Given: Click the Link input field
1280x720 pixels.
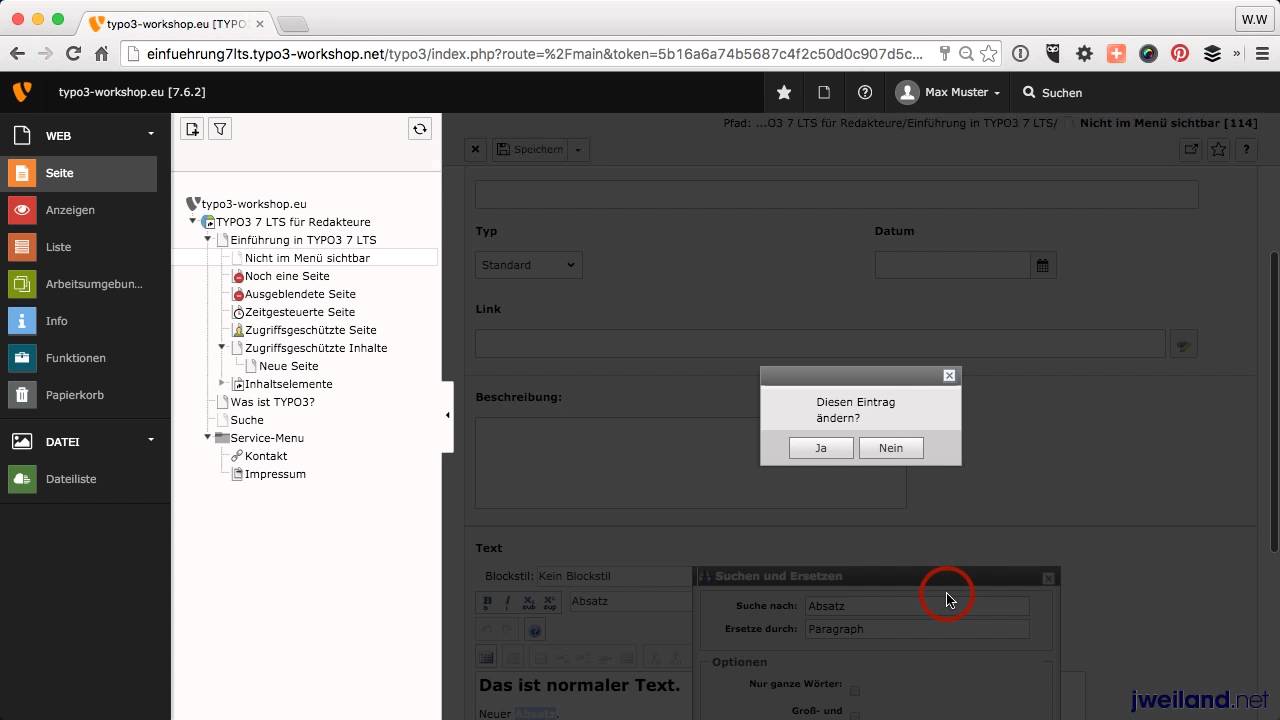Looking at the screenshot, I should click(820, 343).
